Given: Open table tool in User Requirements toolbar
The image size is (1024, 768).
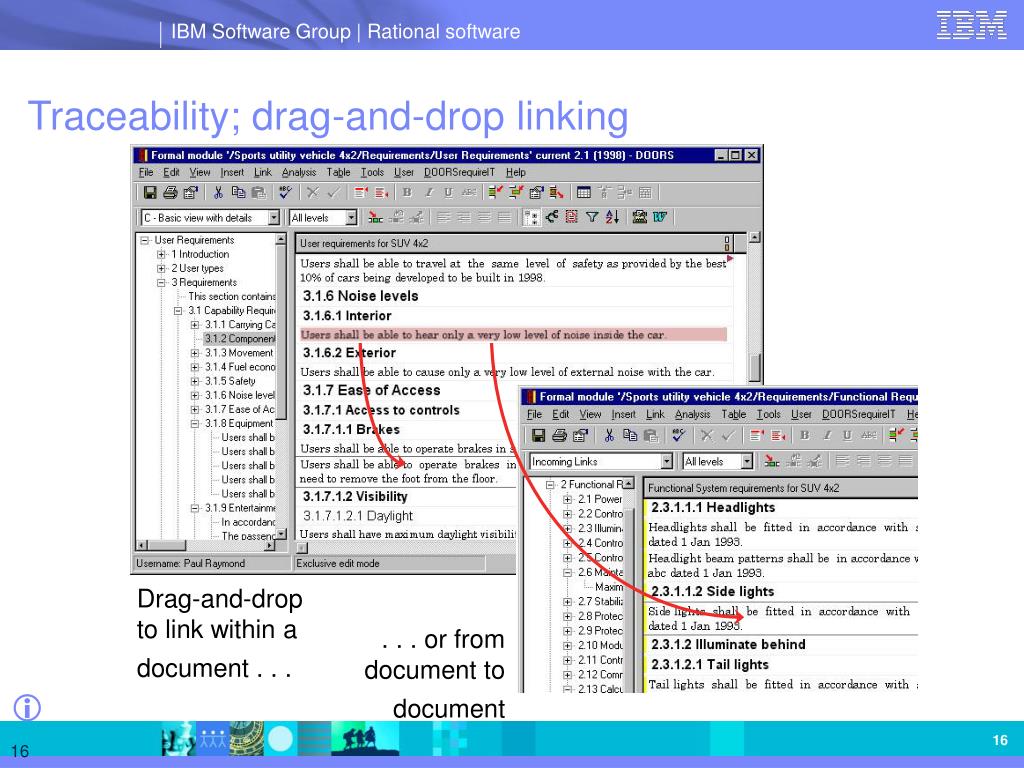Looking at the screenshot, I should [x=584, y=192].
